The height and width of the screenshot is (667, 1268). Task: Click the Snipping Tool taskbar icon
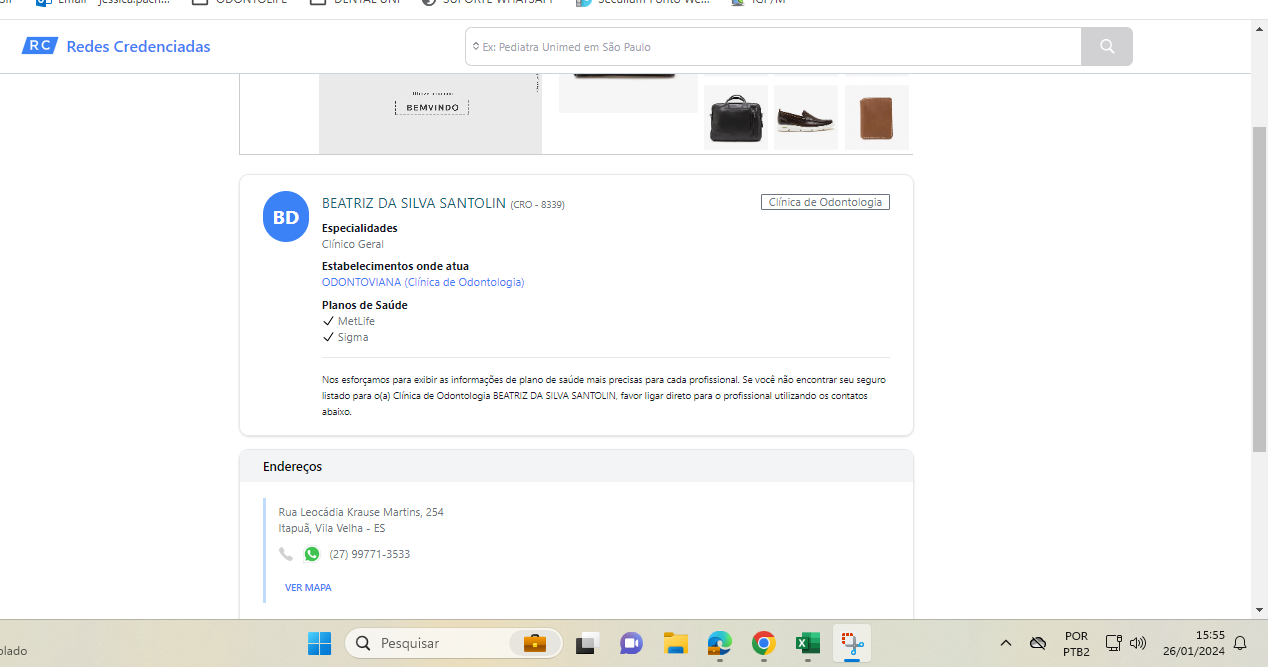tap(853, 643)
